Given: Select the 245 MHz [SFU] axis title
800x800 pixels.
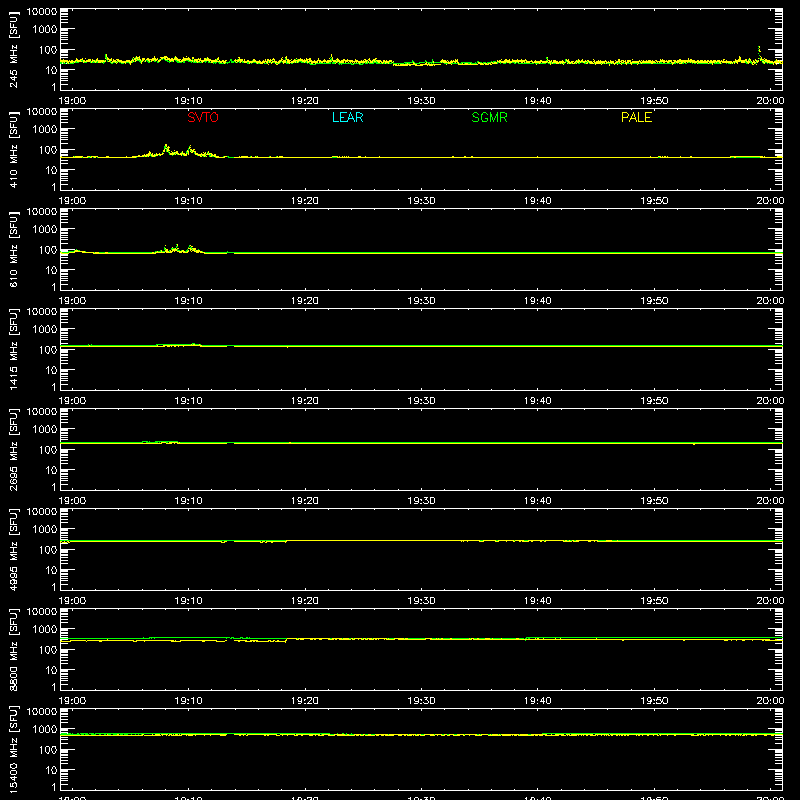Looking at the screenshot, I should tap(13, 49).
